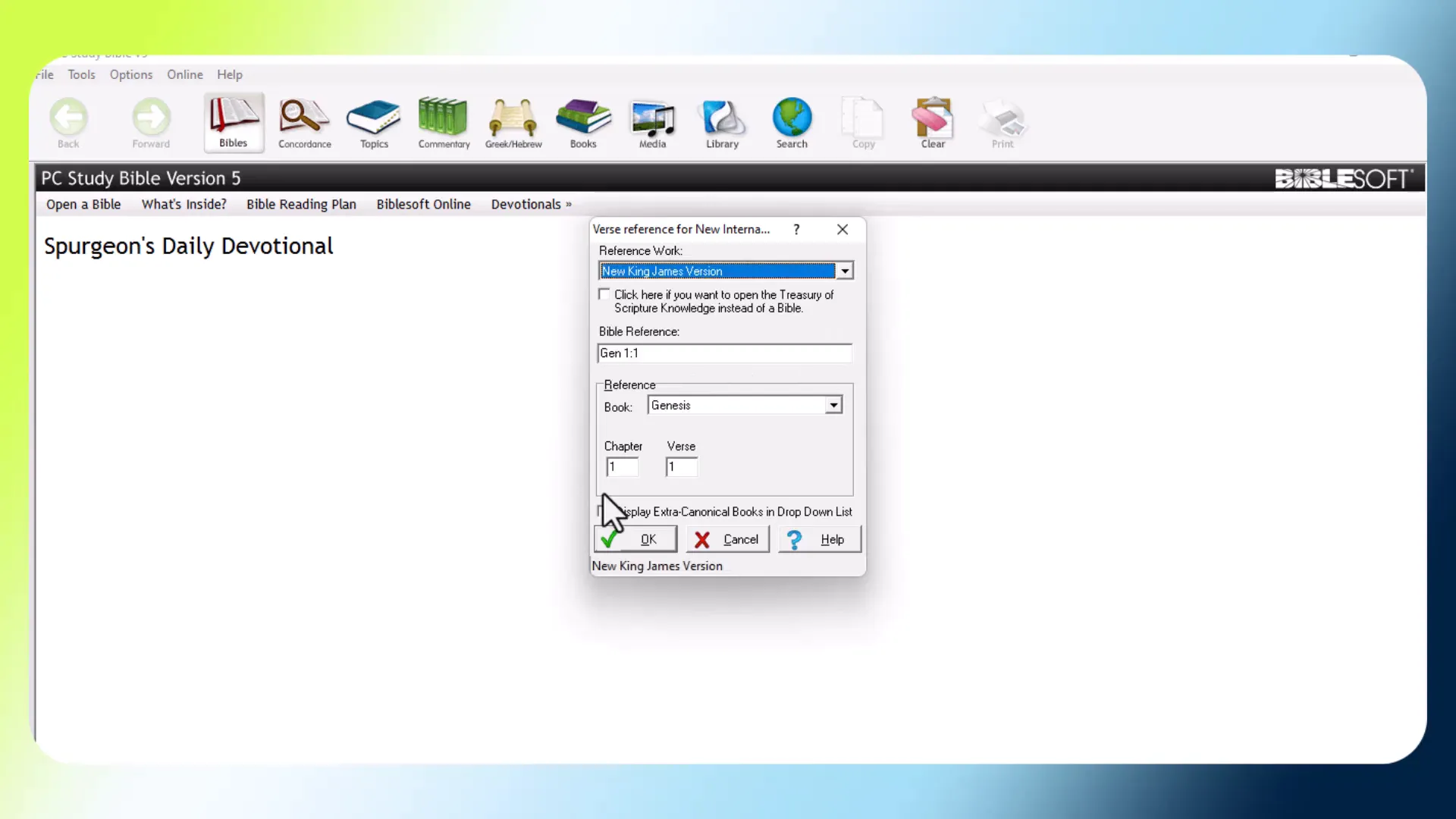Click the Search globe icon
This screenshot has height=819, width=1456.
pos(792,122)
